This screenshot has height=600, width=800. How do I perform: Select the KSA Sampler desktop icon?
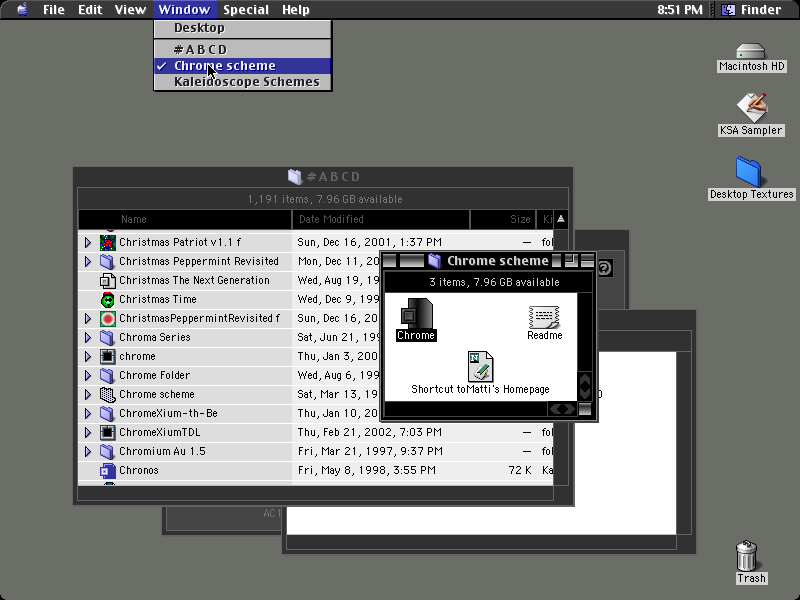[752, 108]
